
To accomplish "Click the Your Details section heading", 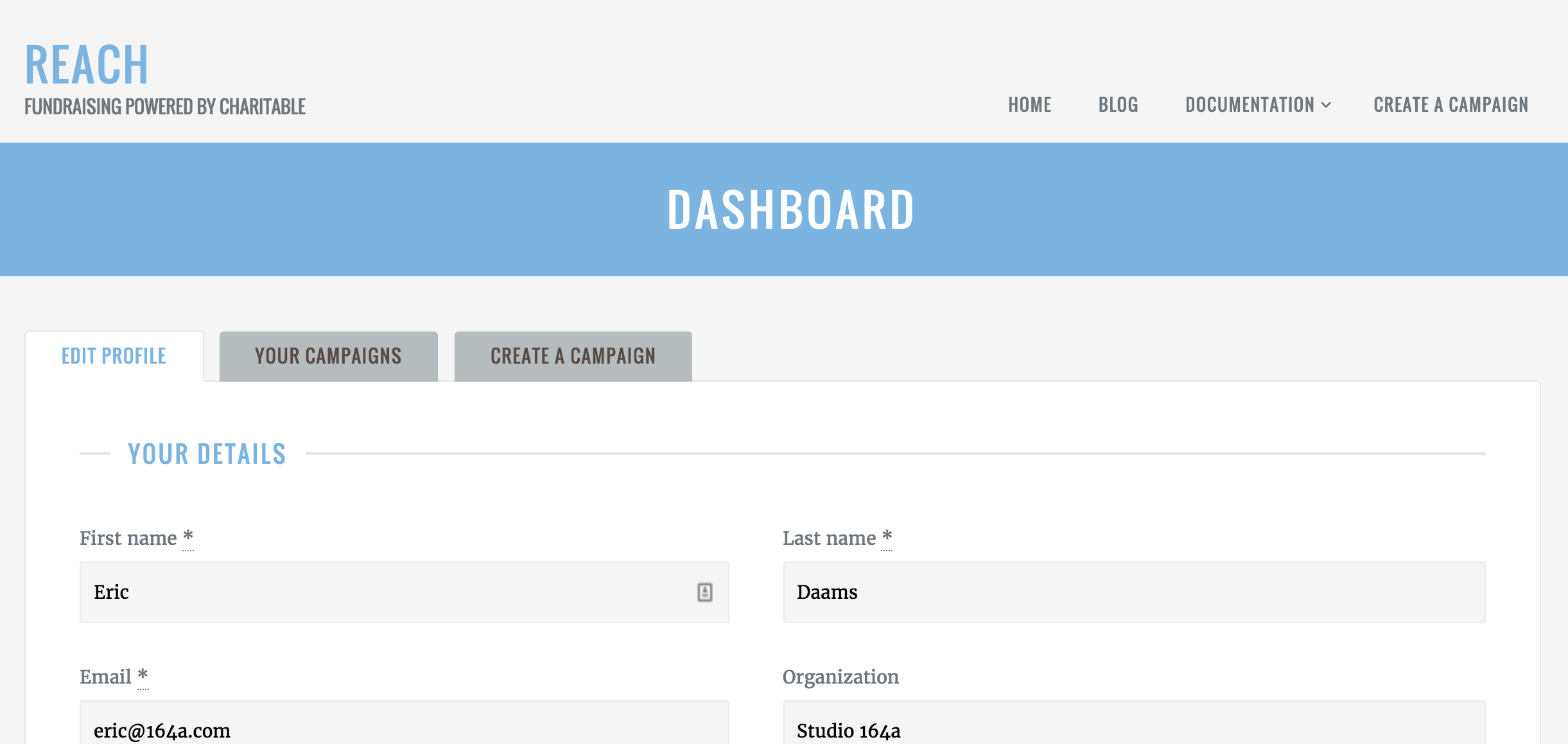I will click(207, 454).
